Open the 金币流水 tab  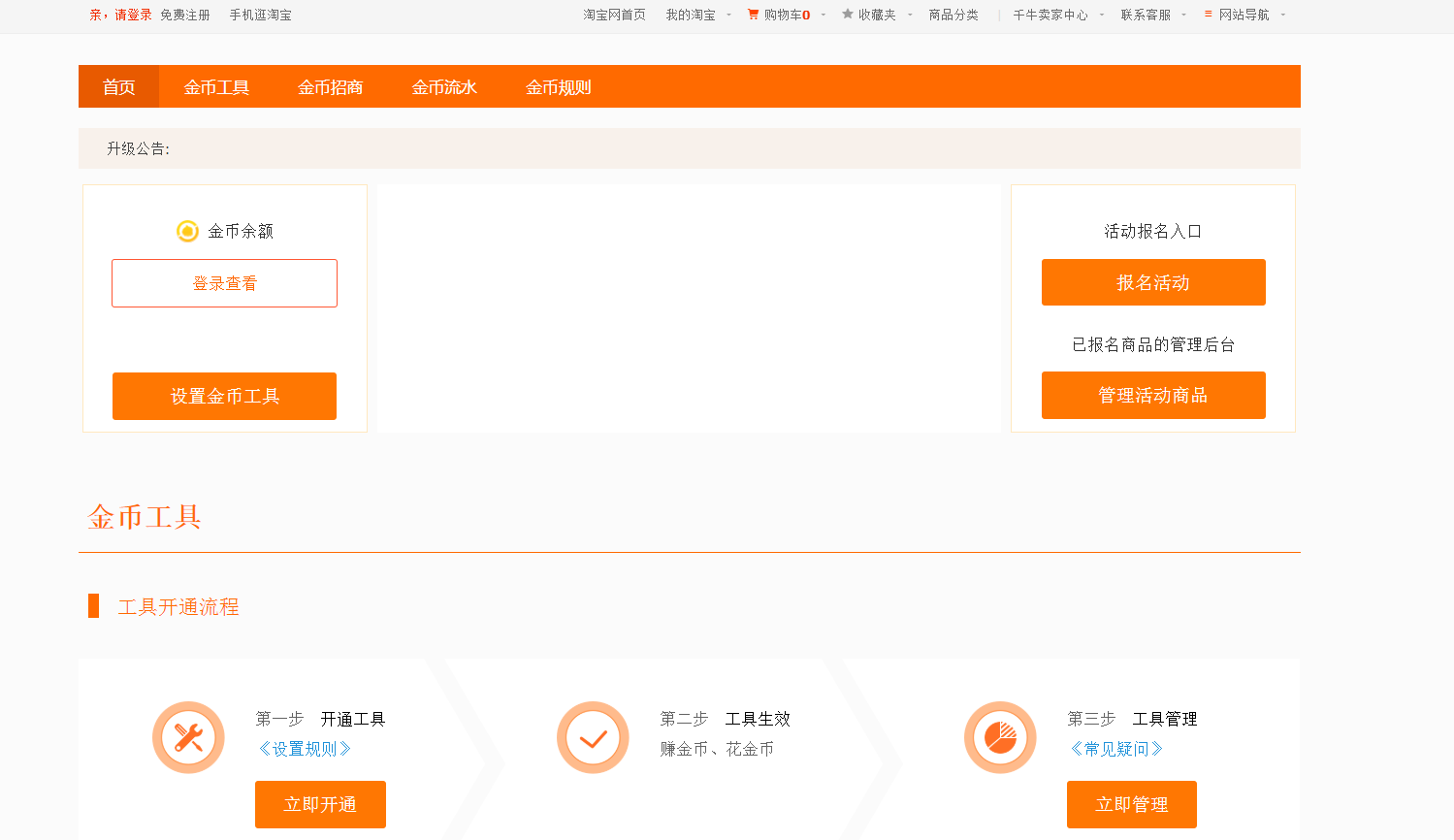(x=444, y=86)
